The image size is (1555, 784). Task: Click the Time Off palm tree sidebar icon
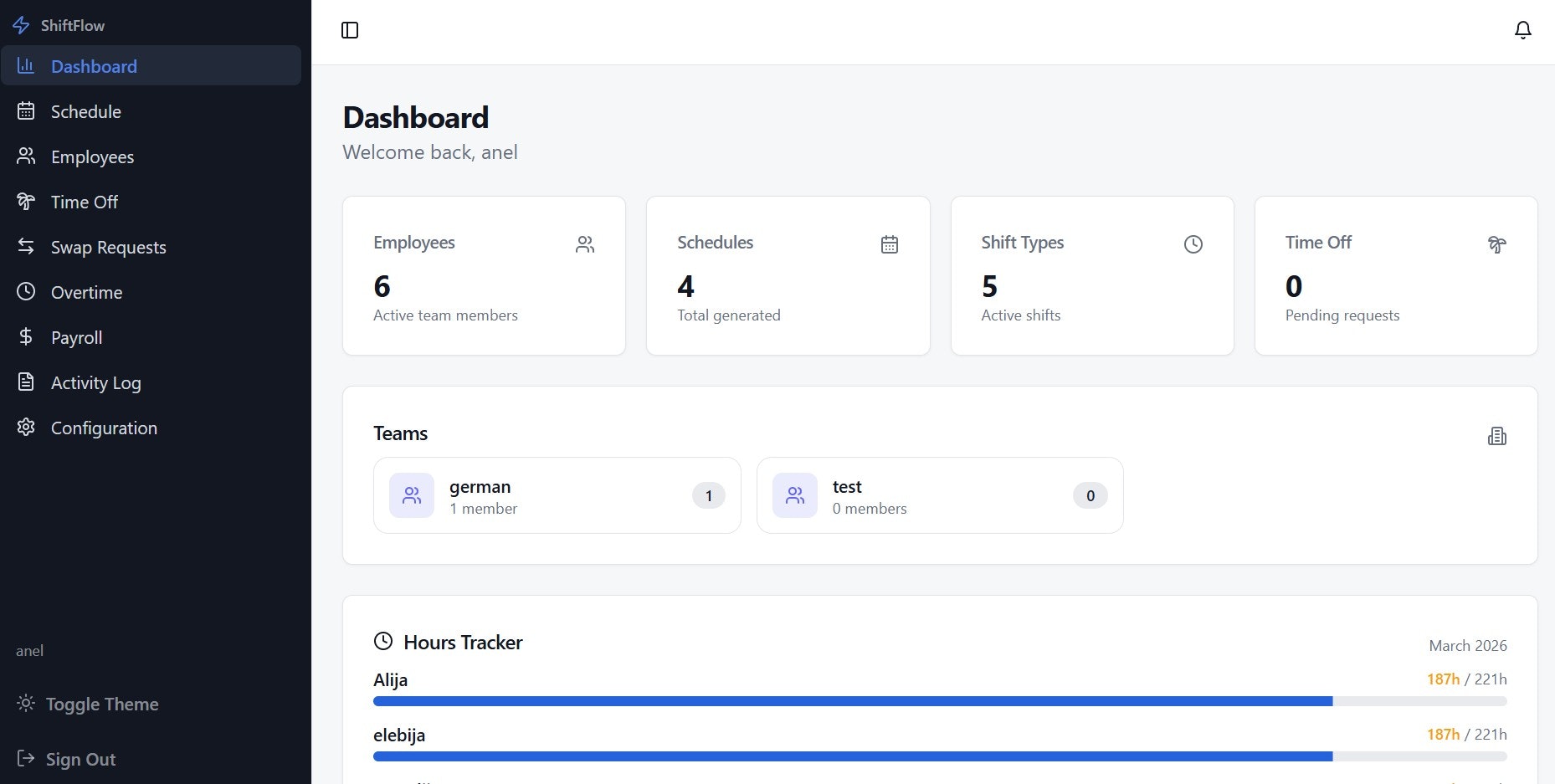pyautogui.click(x=26, y=201)
